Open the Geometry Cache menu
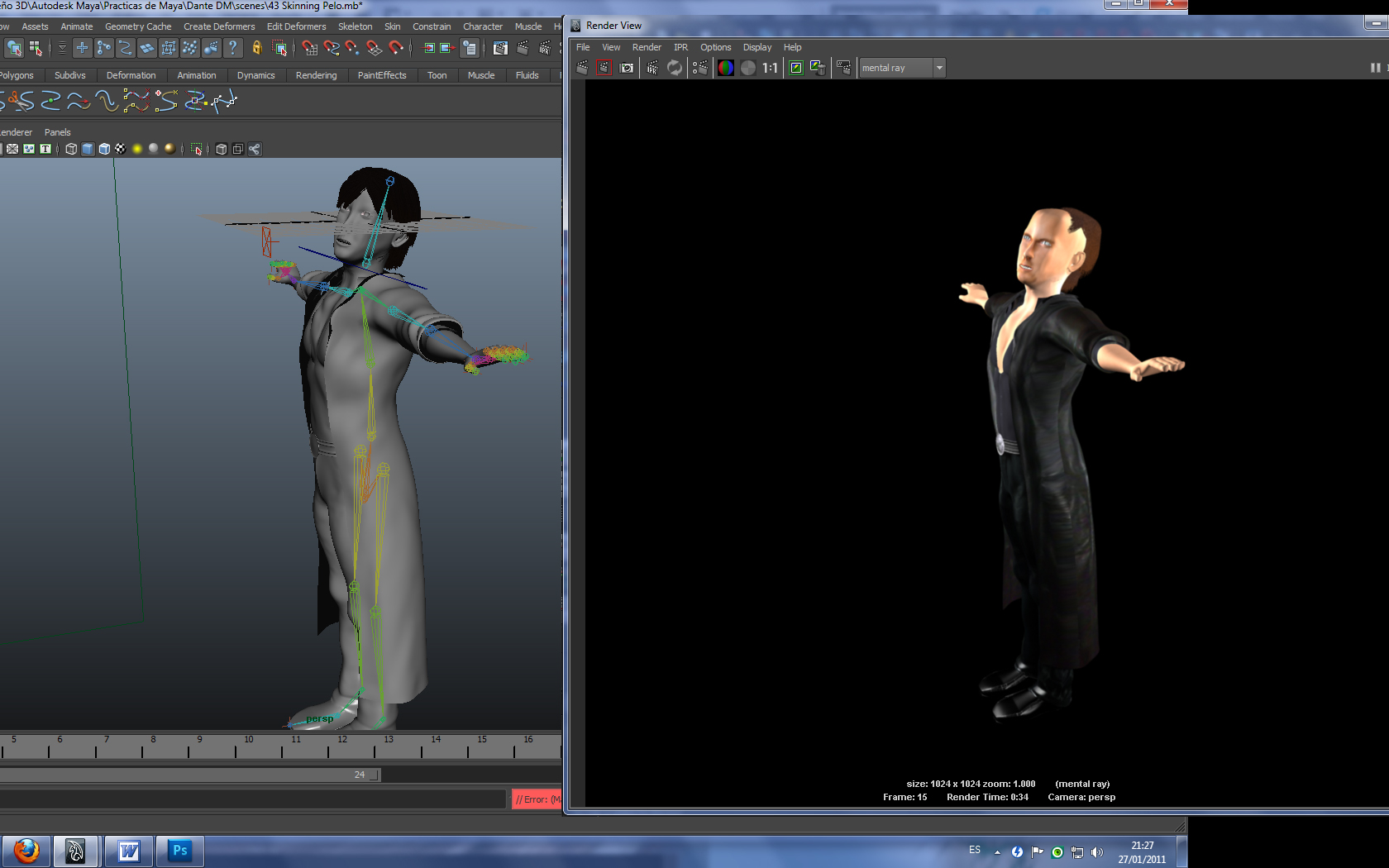This screenshot has height=868, width=1389. click(x=138, y=26)
